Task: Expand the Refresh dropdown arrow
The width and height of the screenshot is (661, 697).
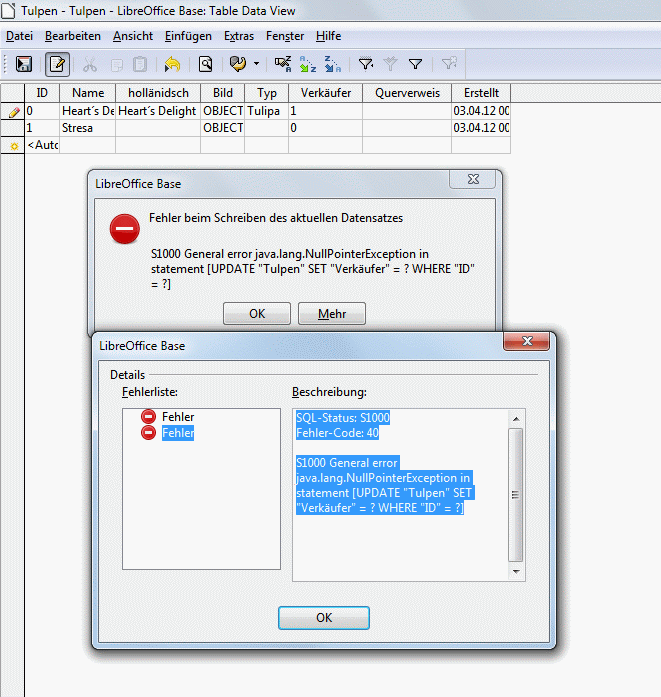Action: pyautogui.click(x=256, y=64)
